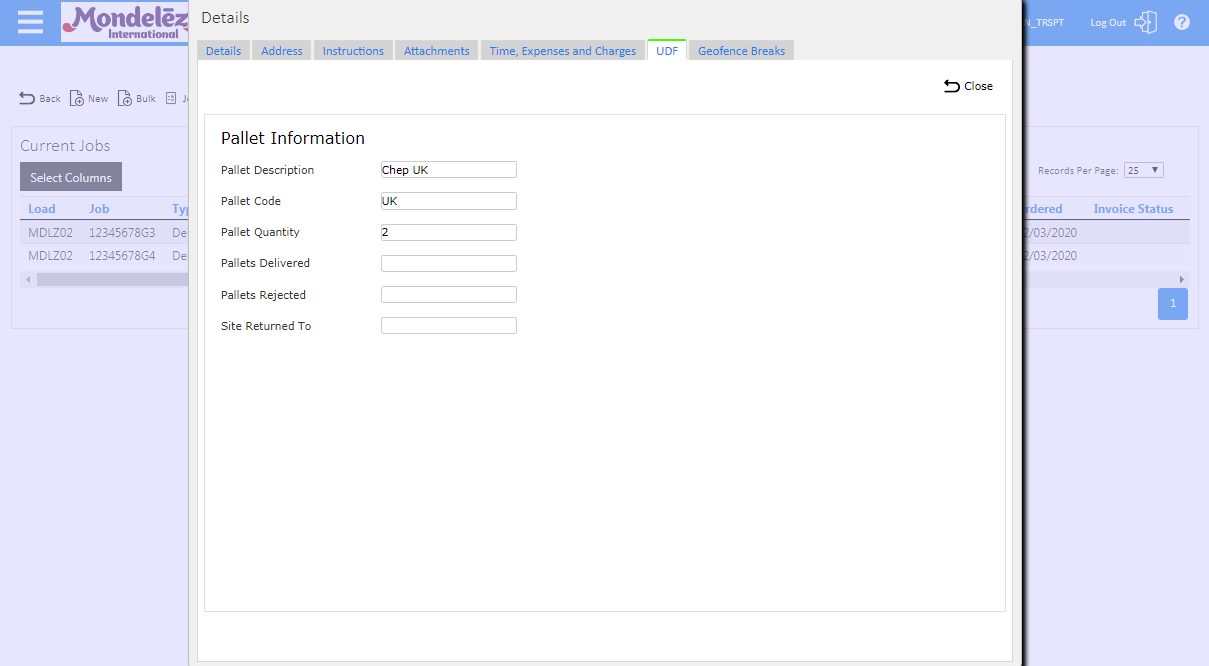Click the Back text link
Image resolution: width=1209 pixels, height=666 pixels.
coord(50,99)
